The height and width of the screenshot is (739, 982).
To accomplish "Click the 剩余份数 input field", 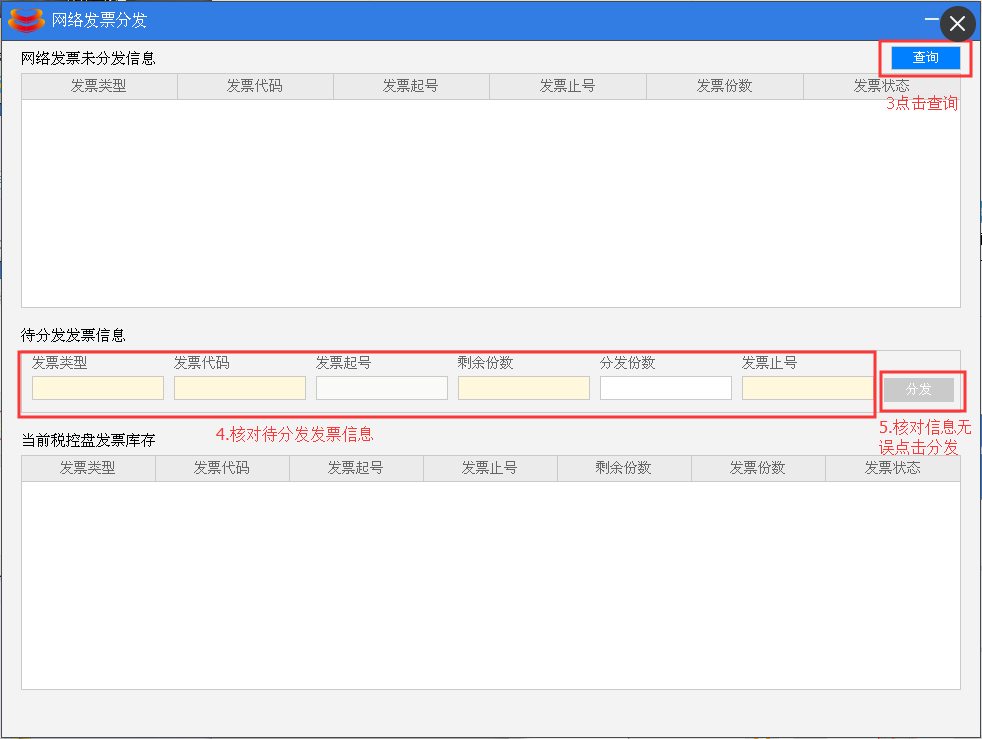I will click(x=524, y=388).
